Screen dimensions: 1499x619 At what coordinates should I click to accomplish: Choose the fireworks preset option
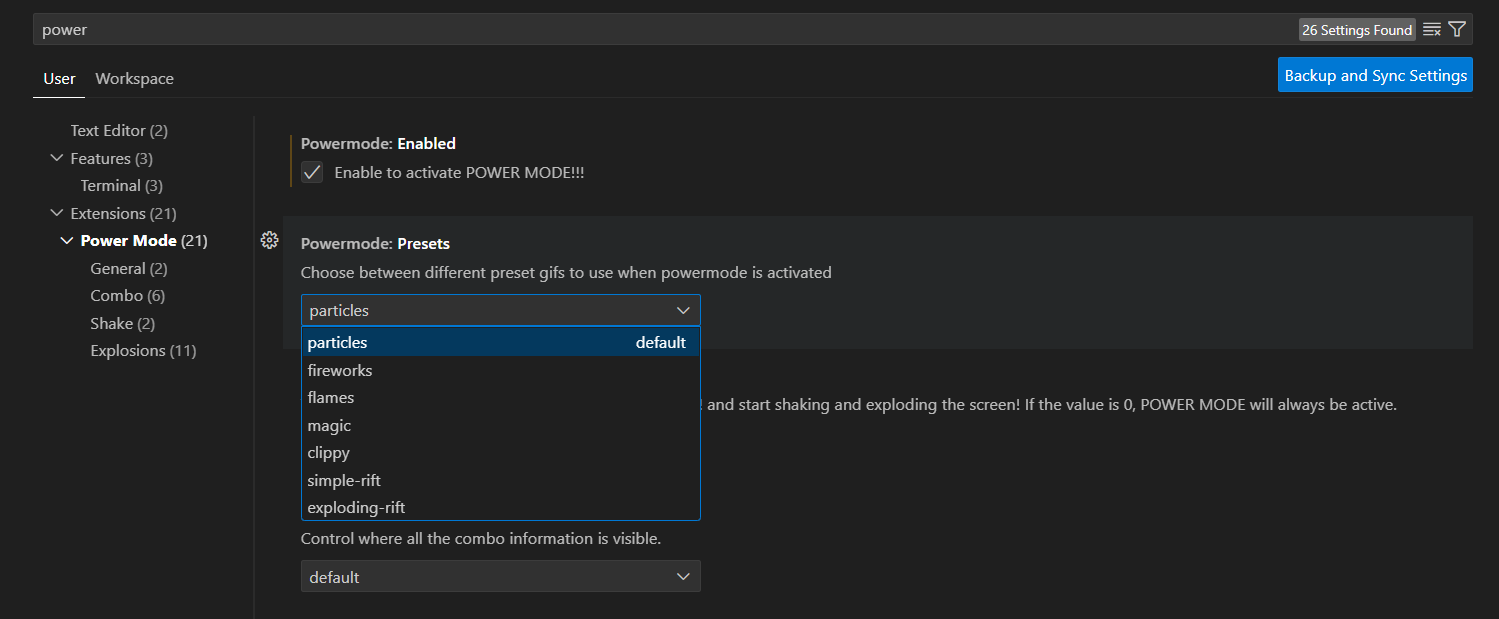point(340,370)
